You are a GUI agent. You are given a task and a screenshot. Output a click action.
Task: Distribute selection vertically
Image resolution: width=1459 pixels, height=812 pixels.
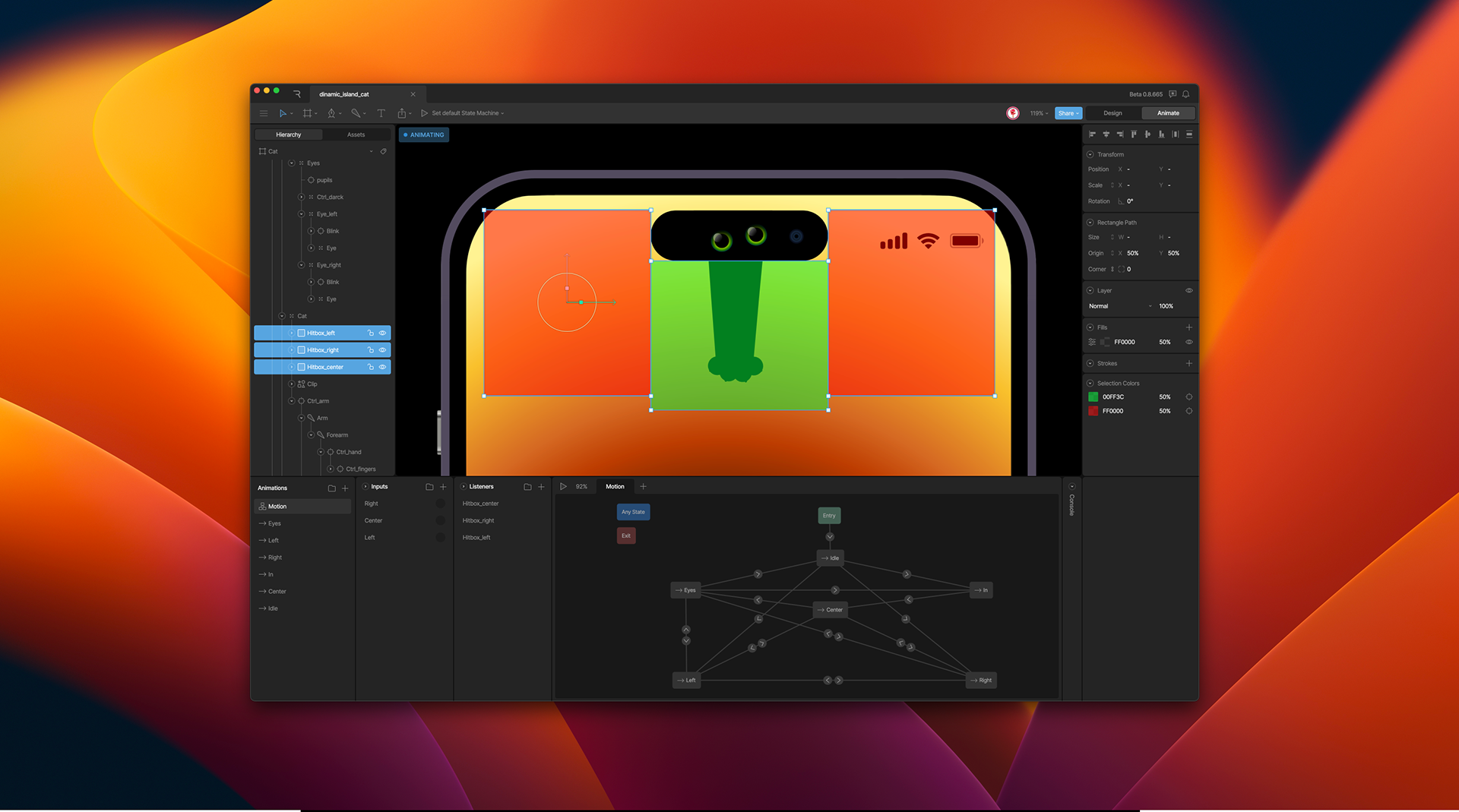pyautogui.click(x=1189, y=134)
